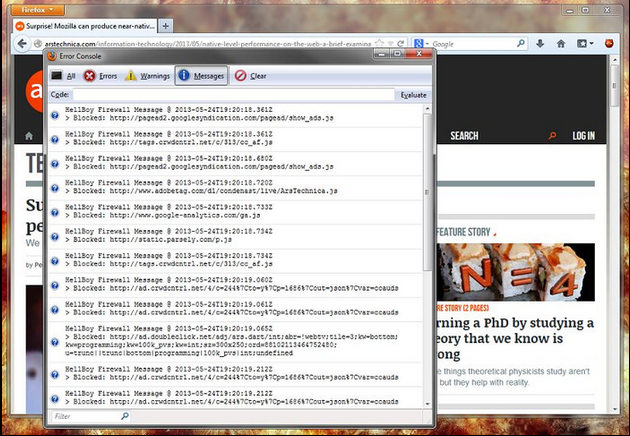Focus the Google search box

coord(473,44)
